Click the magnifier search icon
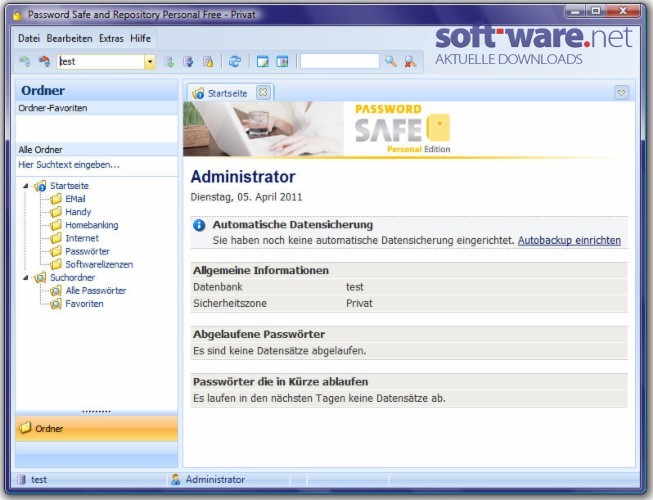This screenshot has width=653, height=500. [x=391, y=62]
